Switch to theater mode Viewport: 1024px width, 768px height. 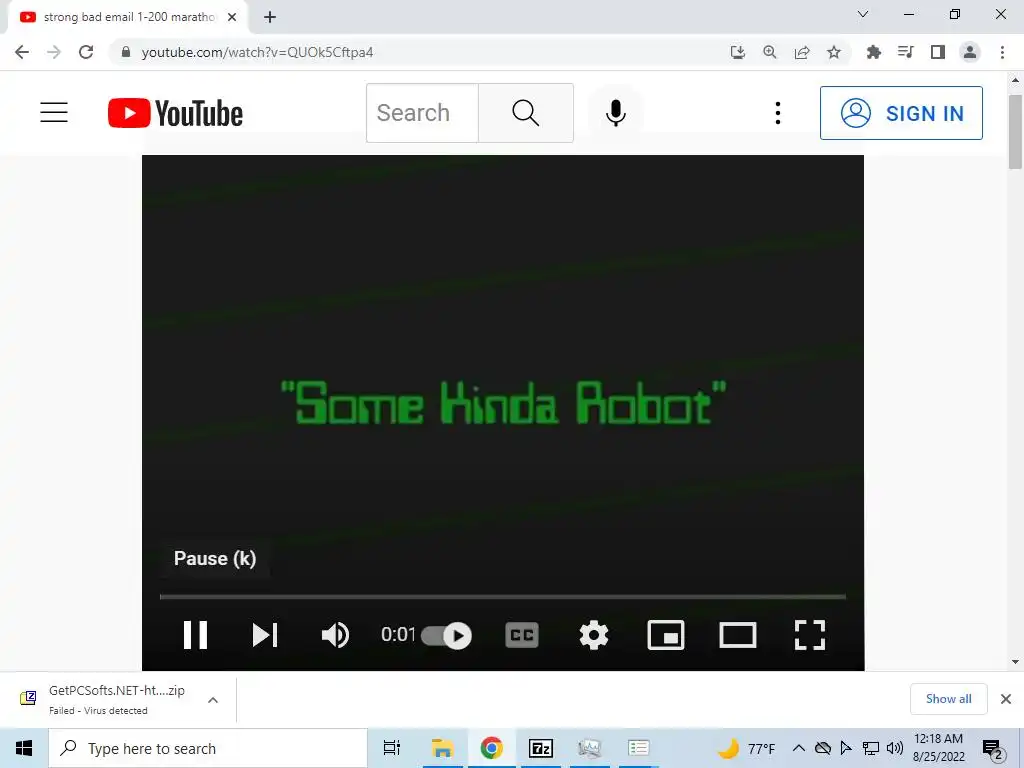pyautogui.click(x=738, y=635)
